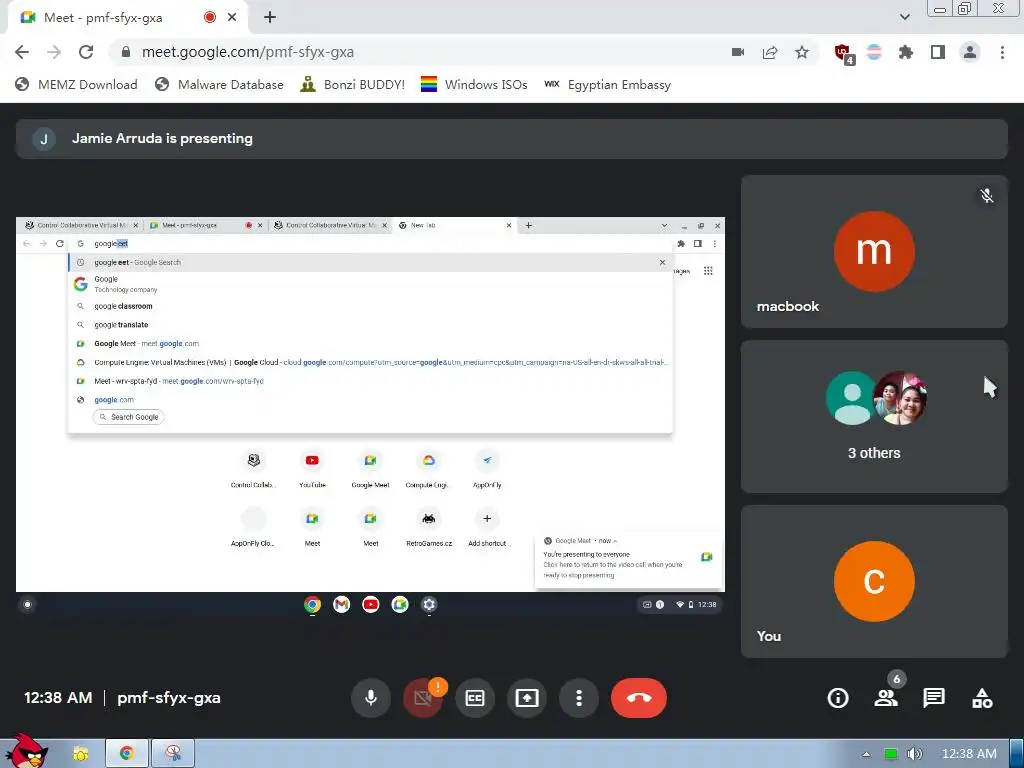
Task: Open a new tab with plus button
Action: pos(270,17)
